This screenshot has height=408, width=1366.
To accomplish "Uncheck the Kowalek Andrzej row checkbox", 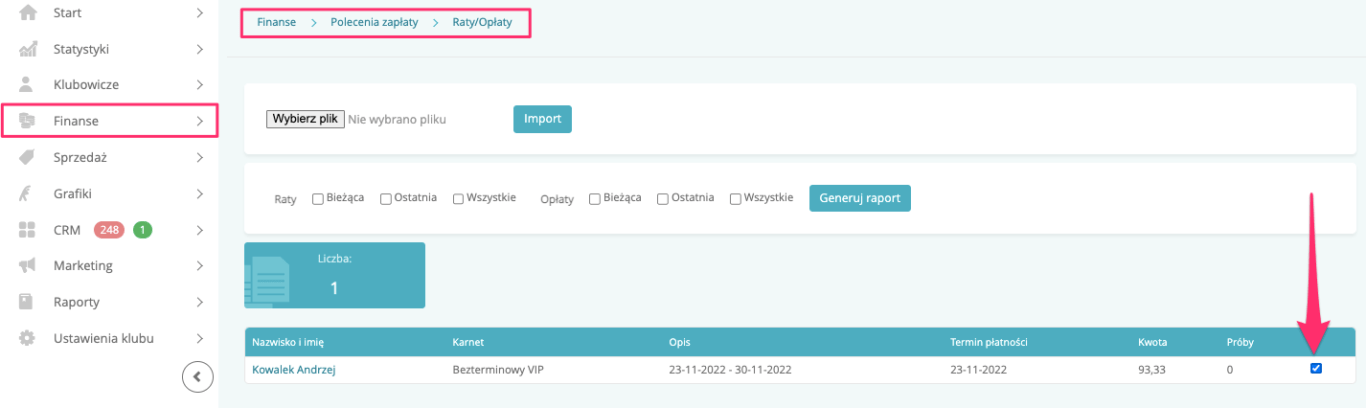I will 1316,368.
